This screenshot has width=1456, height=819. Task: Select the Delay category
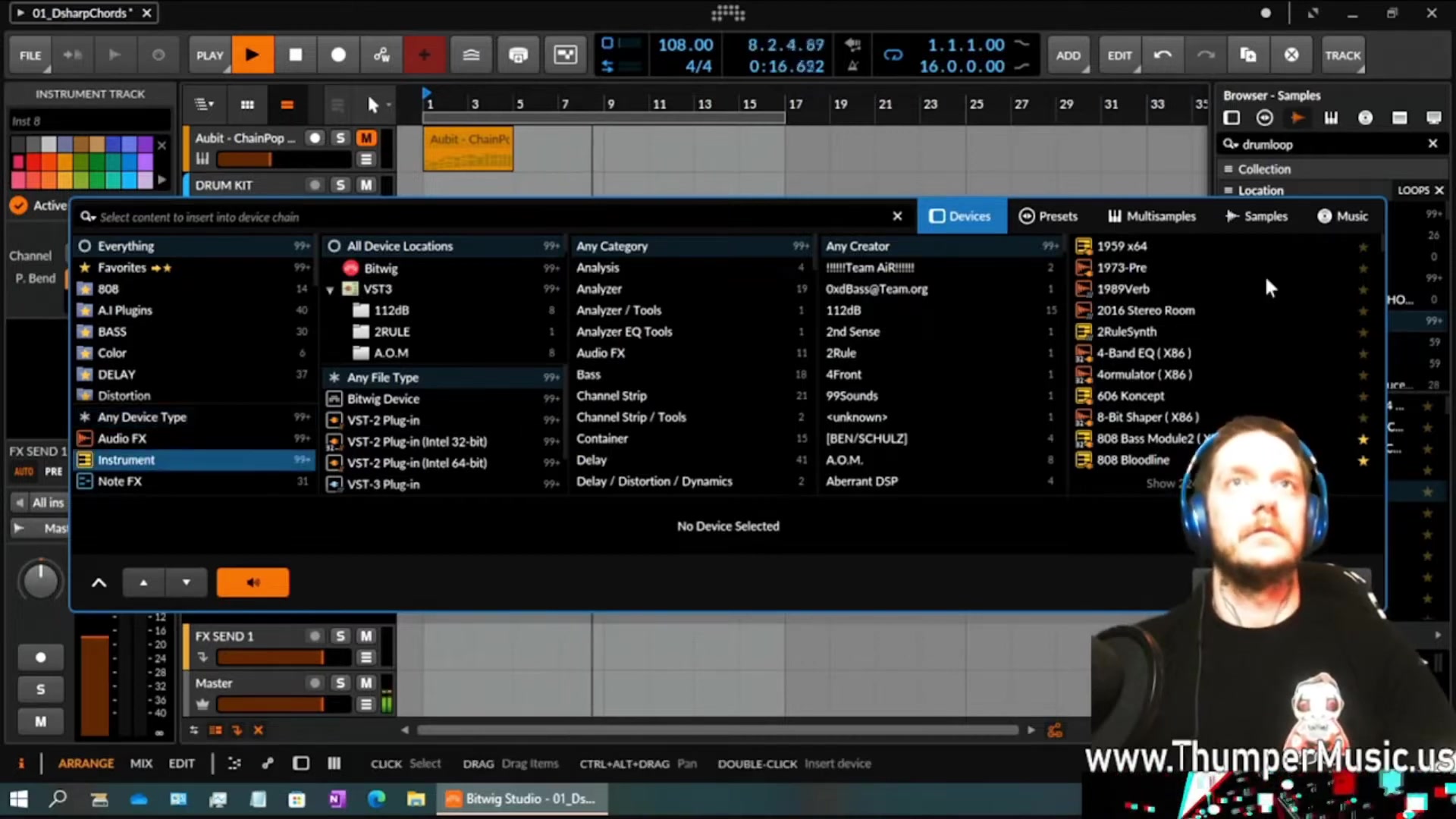point(692,460)
